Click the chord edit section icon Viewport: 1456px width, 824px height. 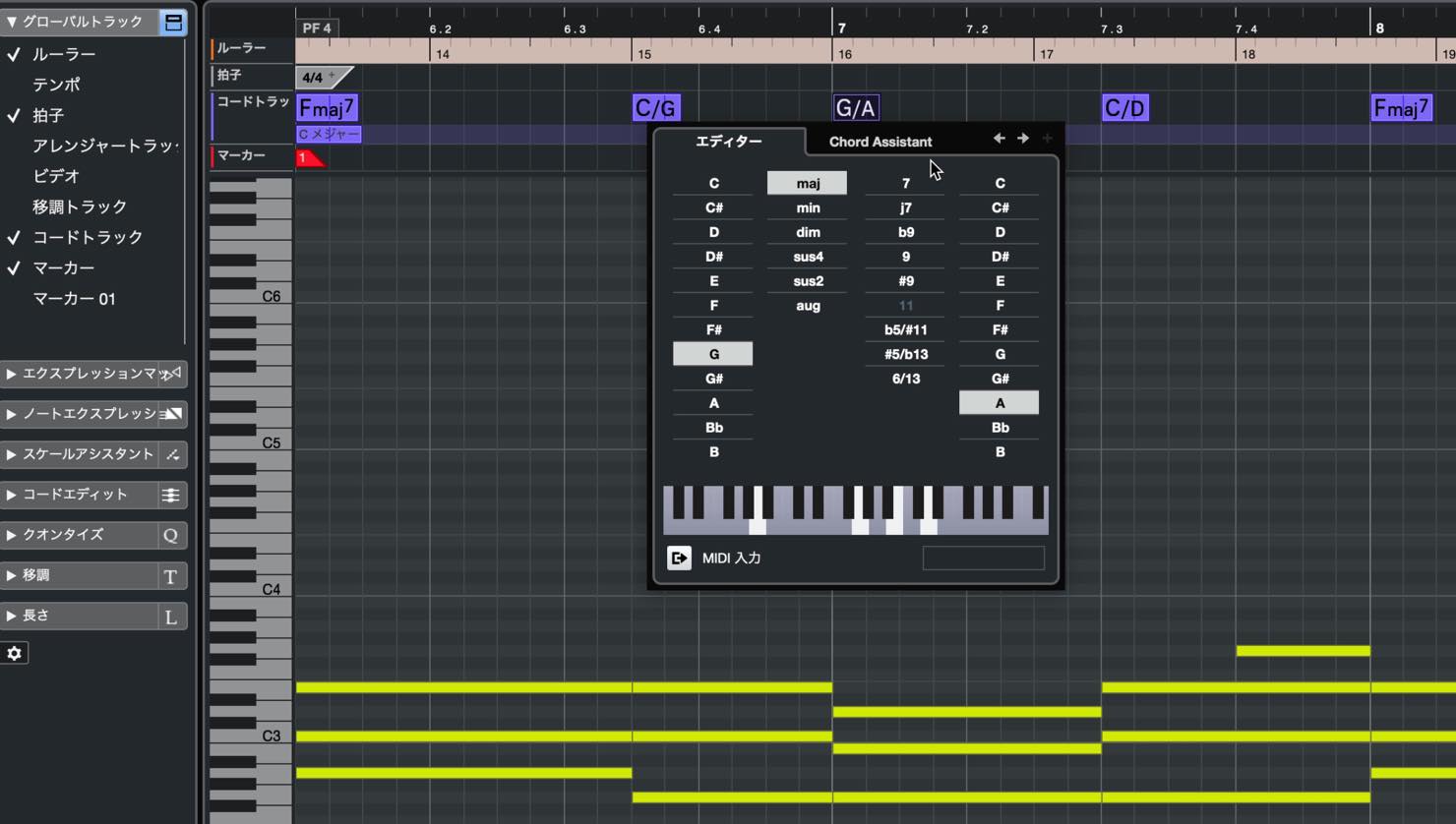point(171,495)
